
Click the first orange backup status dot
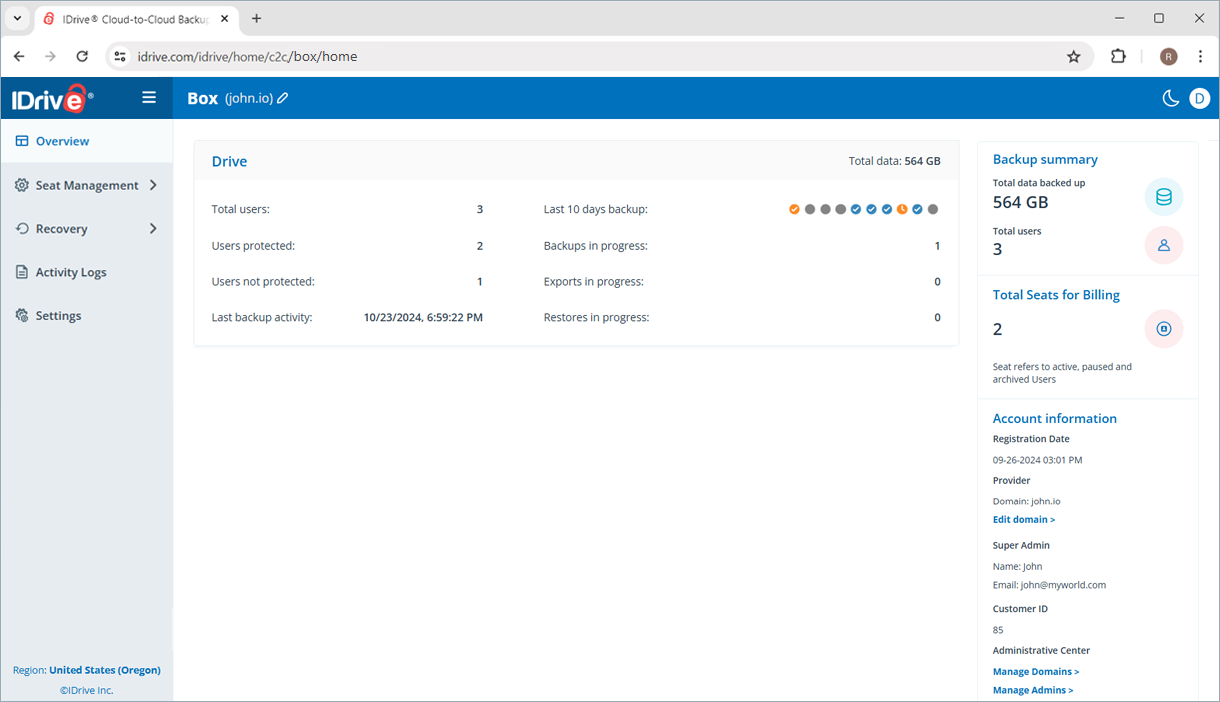click(794, 209)
